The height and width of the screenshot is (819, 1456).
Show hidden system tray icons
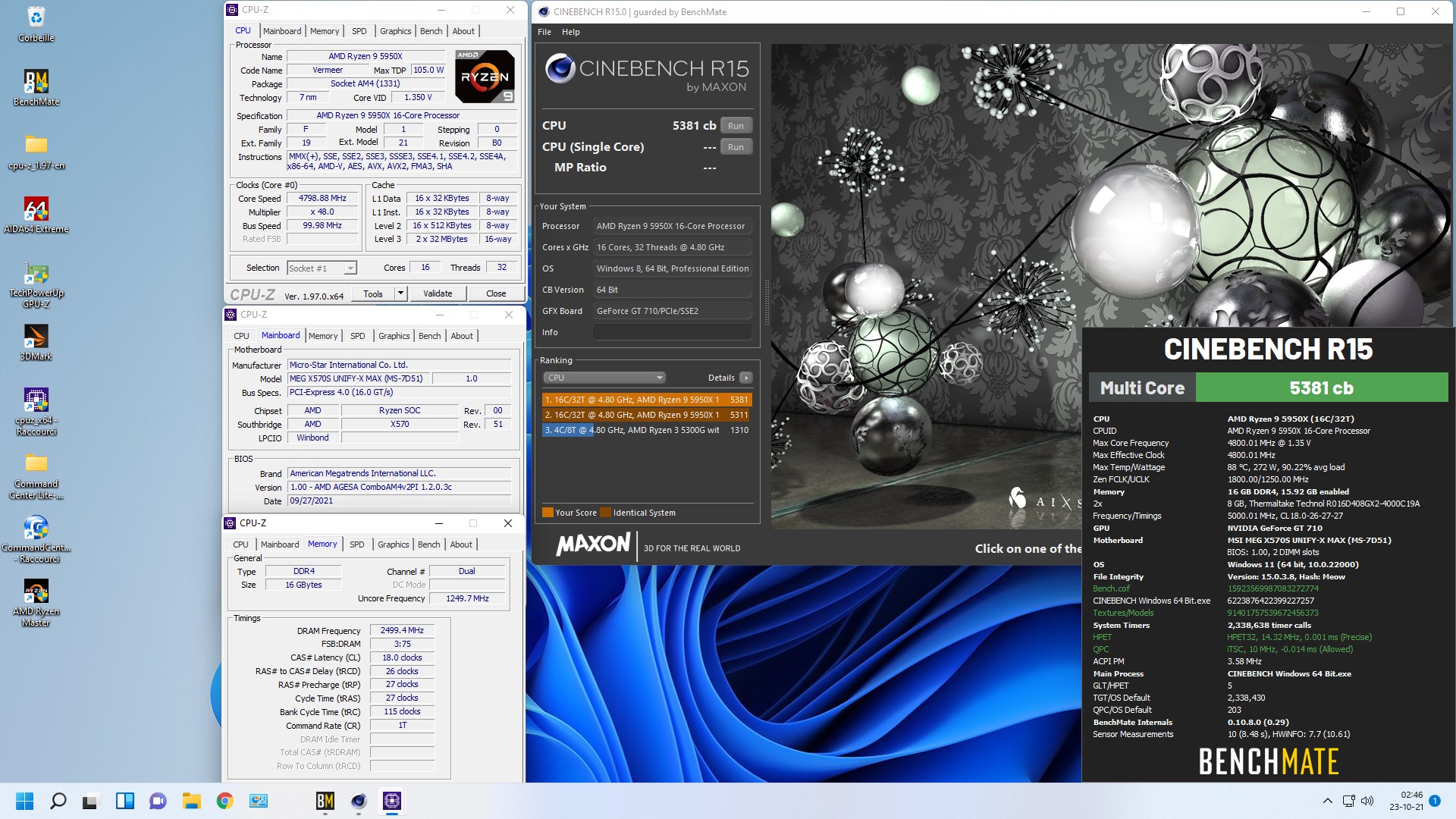pyautogui.click(x=1327, y=801)
